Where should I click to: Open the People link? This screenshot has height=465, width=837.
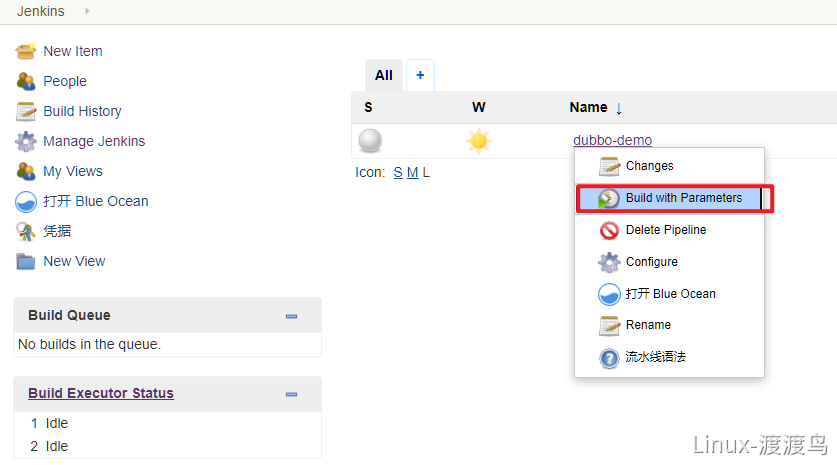(65, 81)
